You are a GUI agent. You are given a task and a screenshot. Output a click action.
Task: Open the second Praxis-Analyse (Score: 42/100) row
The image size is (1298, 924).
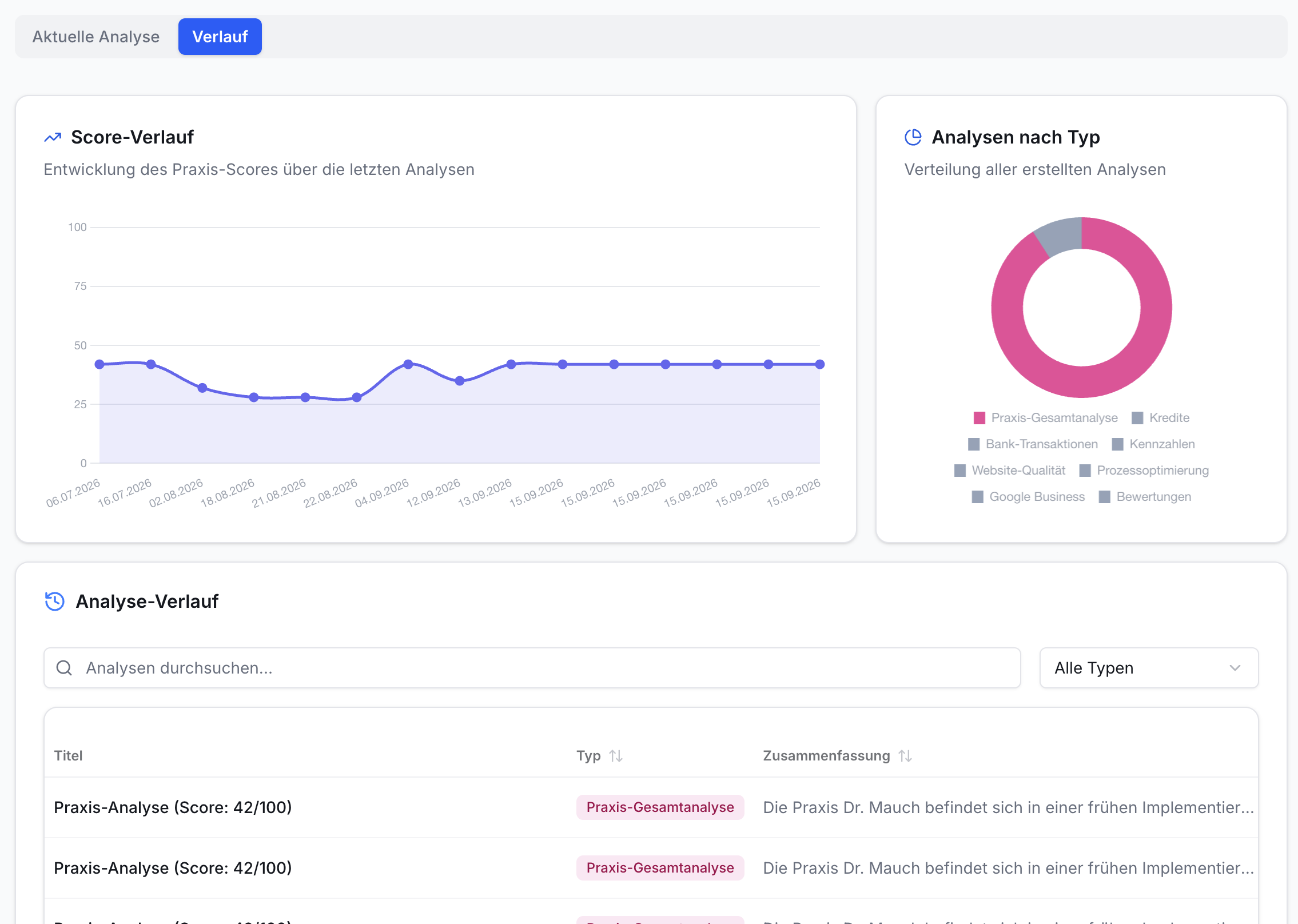[x=651, y=868]
